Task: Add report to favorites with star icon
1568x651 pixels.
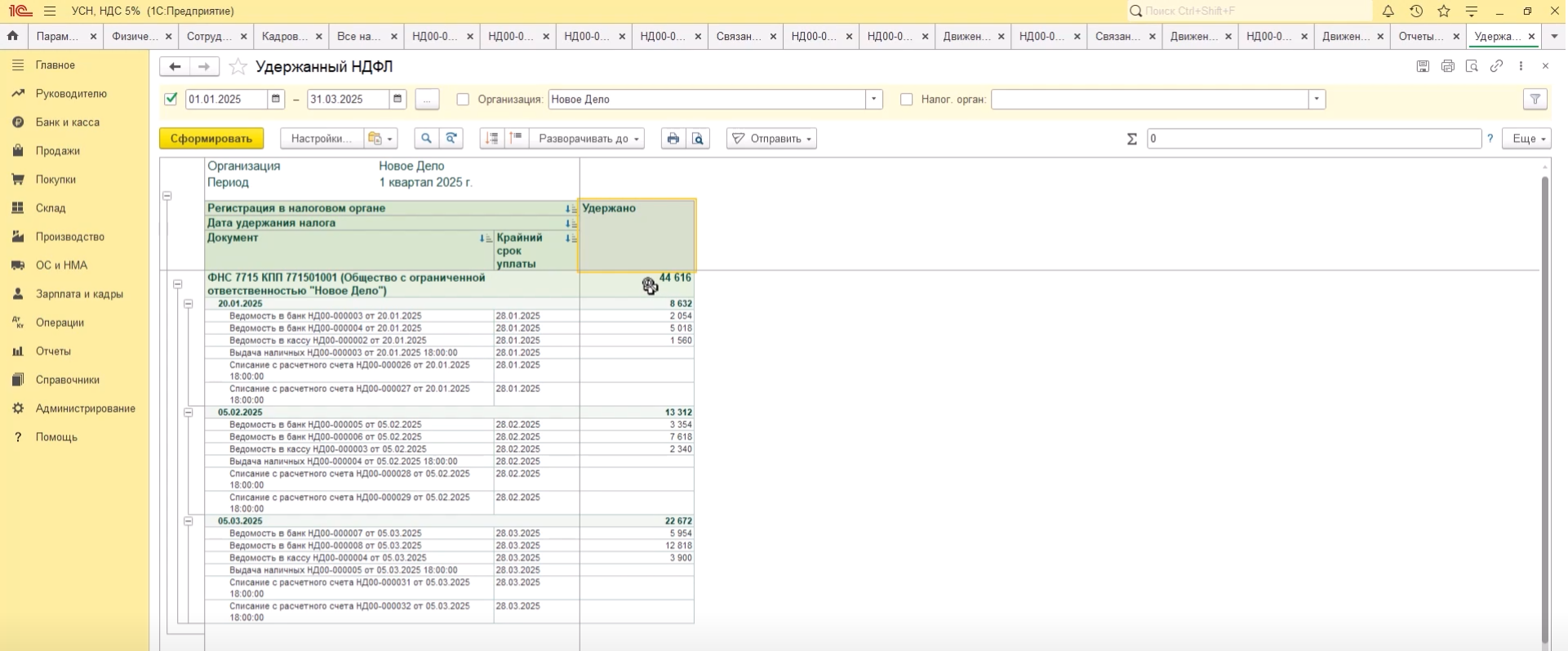Action: coord(238,67)
